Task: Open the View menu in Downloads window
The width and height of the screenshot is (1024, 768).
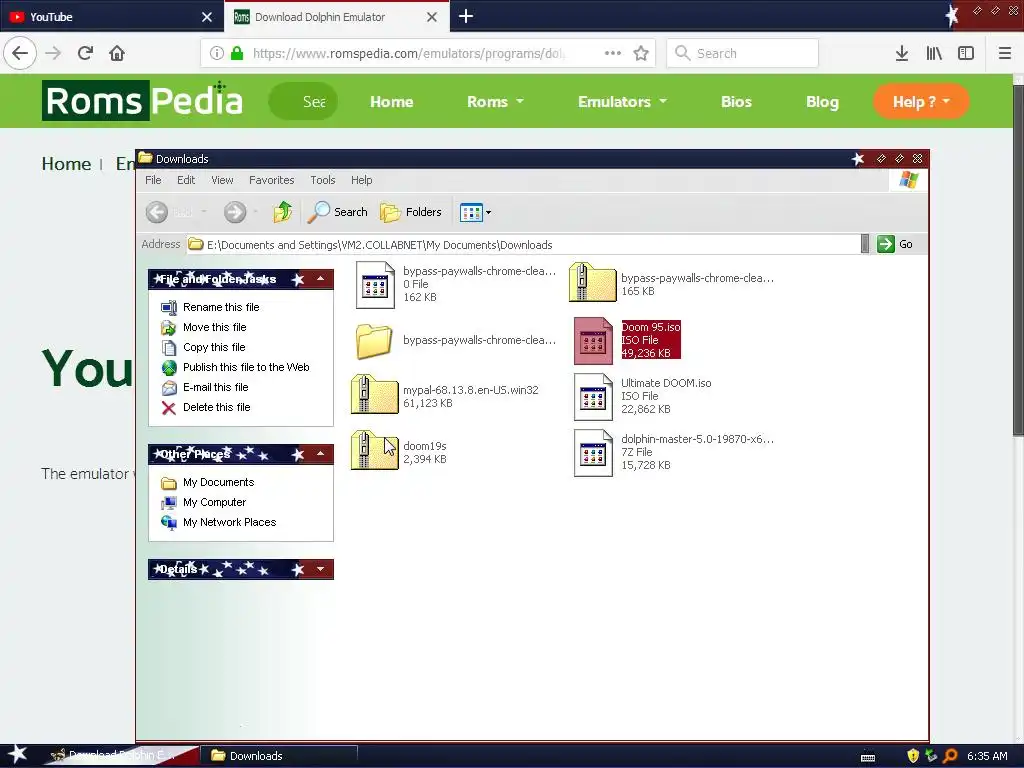Action: pyautogui.click(x=222, y=180)
